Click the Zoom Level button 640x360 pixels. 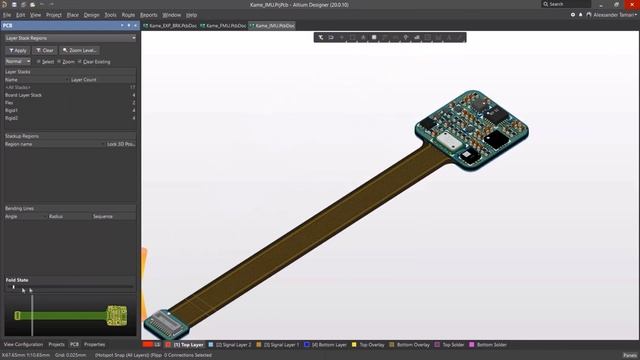[x=80, y=50]
